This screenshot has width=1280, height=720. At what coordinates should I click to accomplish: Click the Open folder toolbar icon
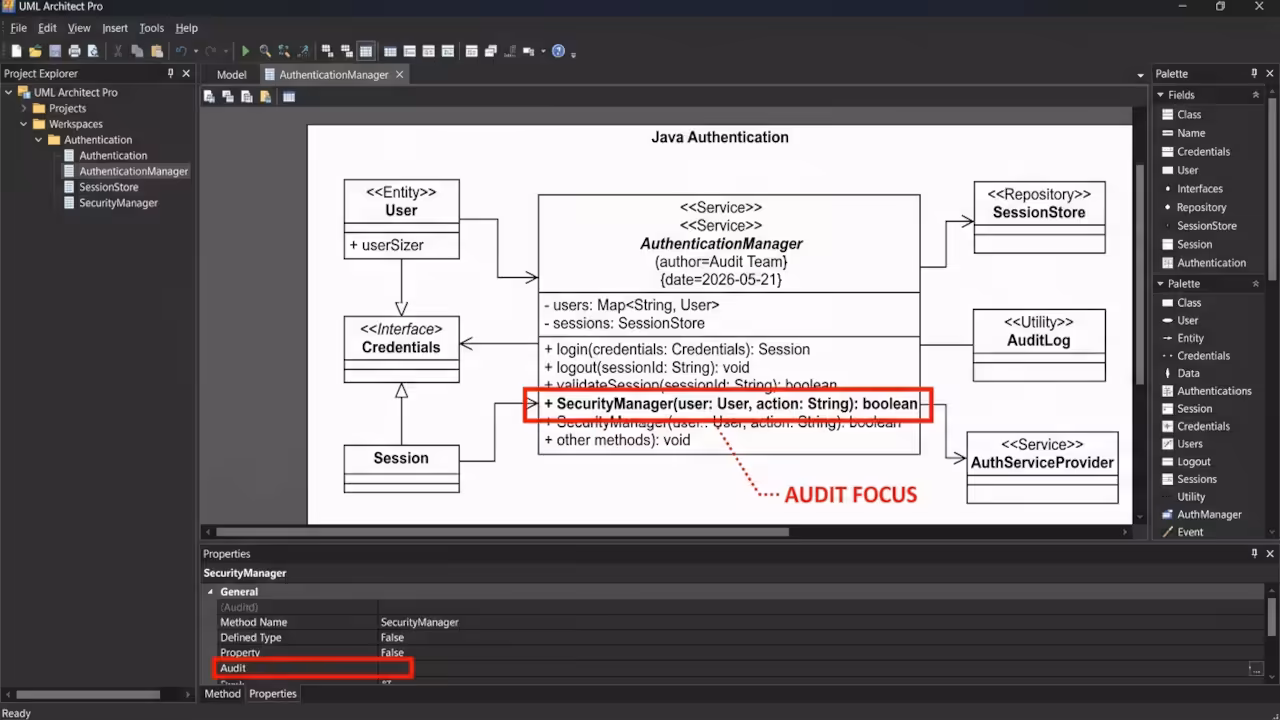[x=36, y=51]
